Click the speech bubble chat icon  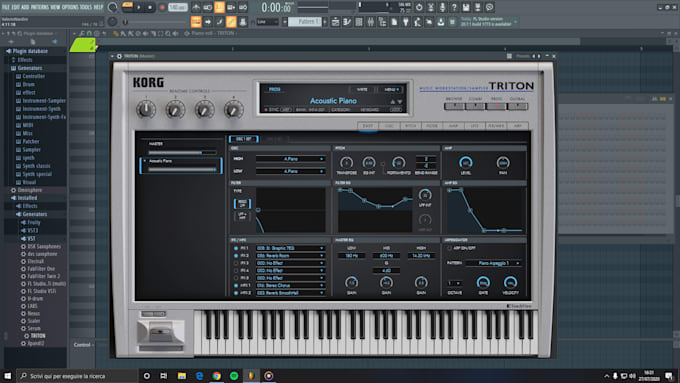(x=489, y=7)
